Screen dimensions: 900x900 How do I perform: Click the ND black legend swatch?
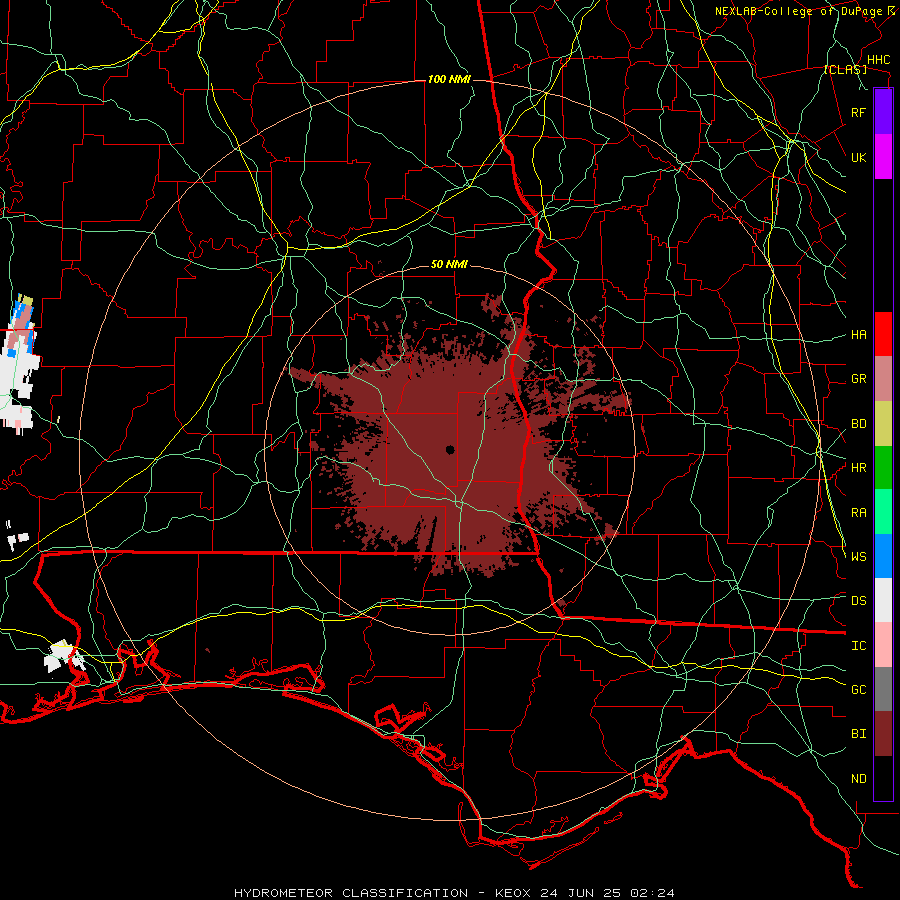point(883,778)
